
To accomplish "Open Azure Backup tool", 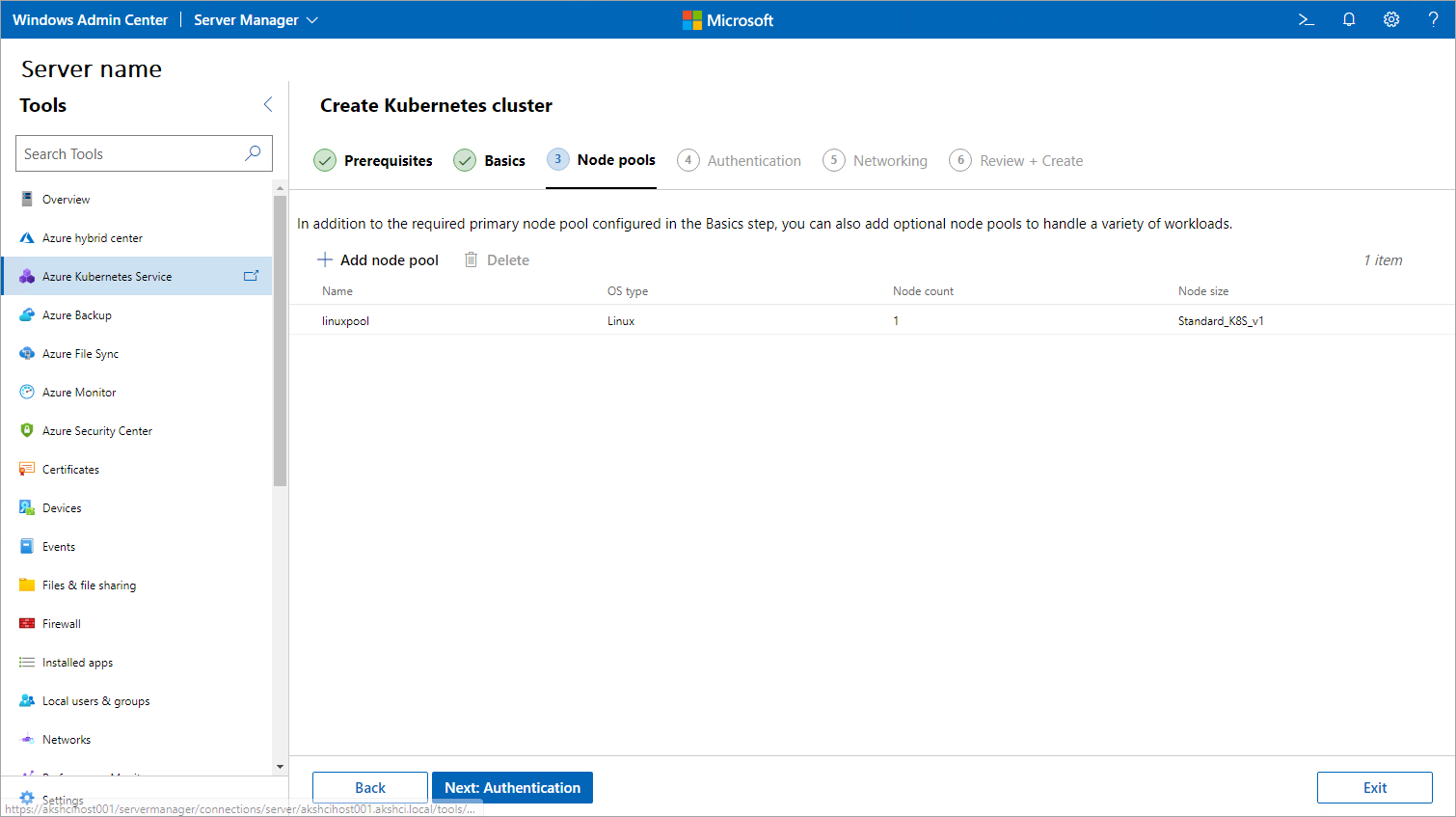I will (77, 315).
